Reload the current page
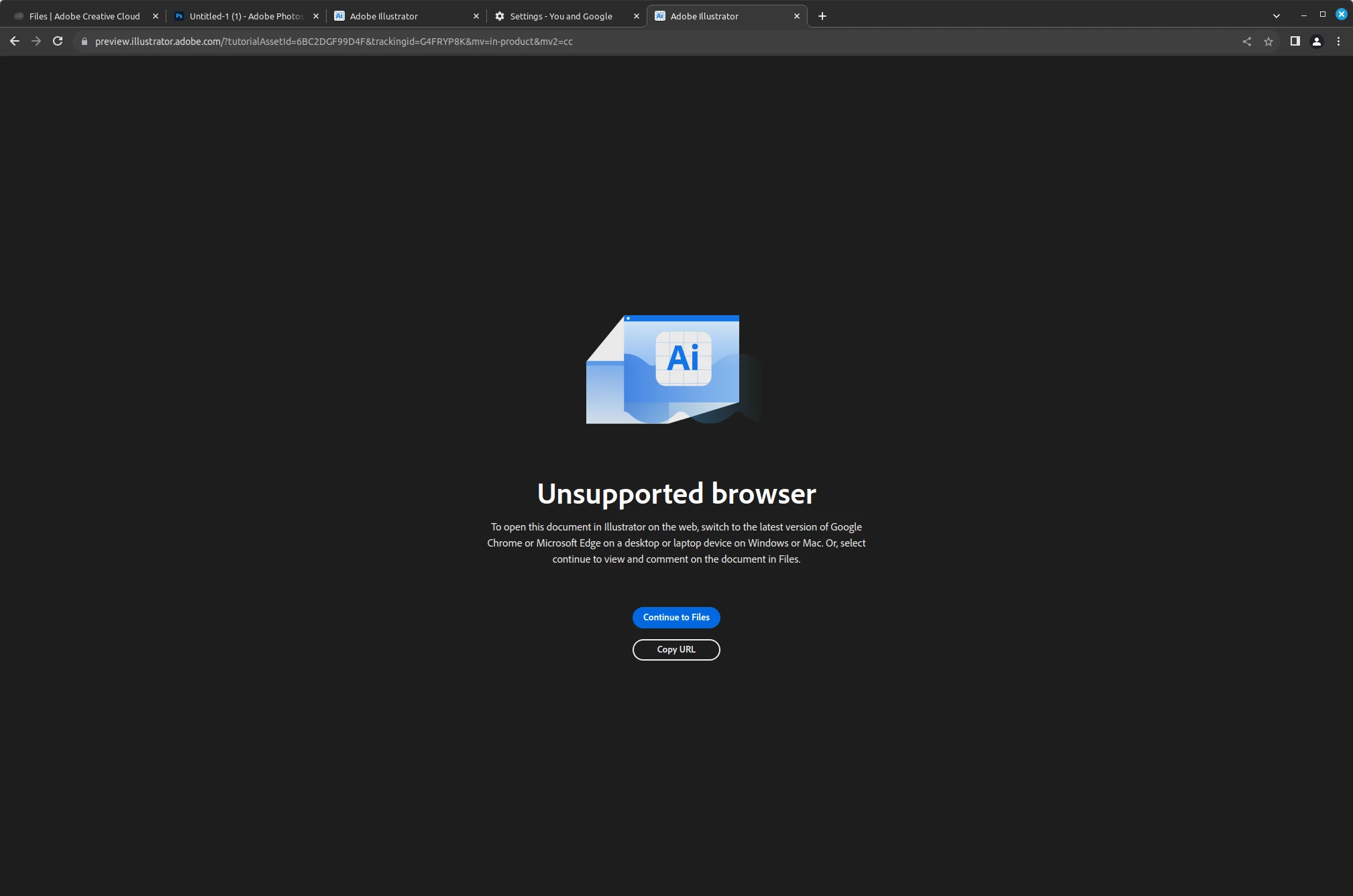The image size is (1353, 896). 58,42
